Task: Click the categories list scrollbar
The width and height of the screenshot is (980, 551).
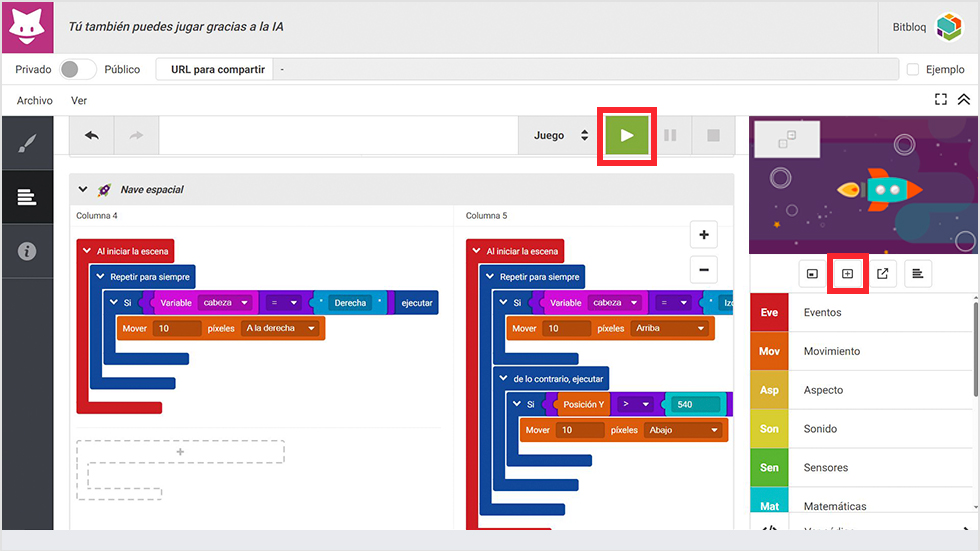Action: coord(976,350)
